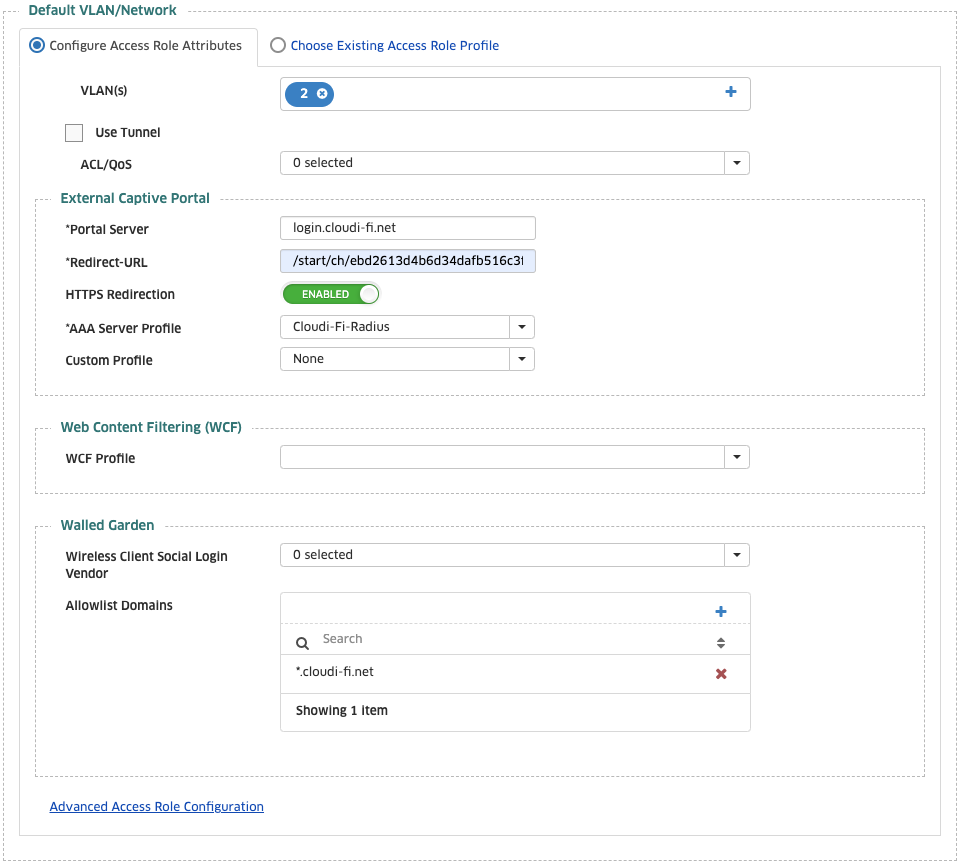Open the AAA Server Profile dropdown
The height and width of the screenshot is (867, 963).
(x=522, y=327)
